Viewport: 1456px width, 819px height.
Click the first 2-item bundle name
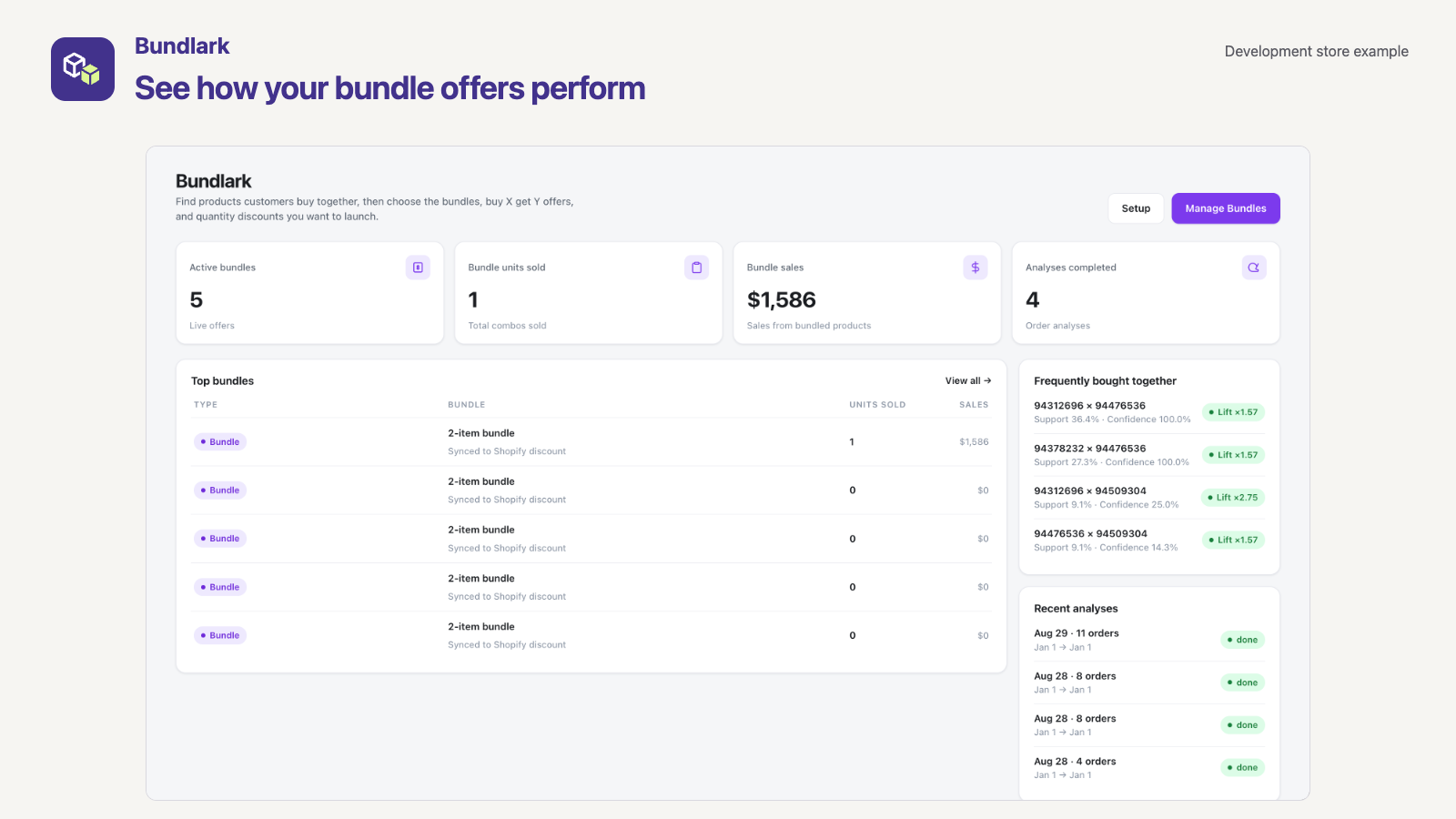click(481, 433)
